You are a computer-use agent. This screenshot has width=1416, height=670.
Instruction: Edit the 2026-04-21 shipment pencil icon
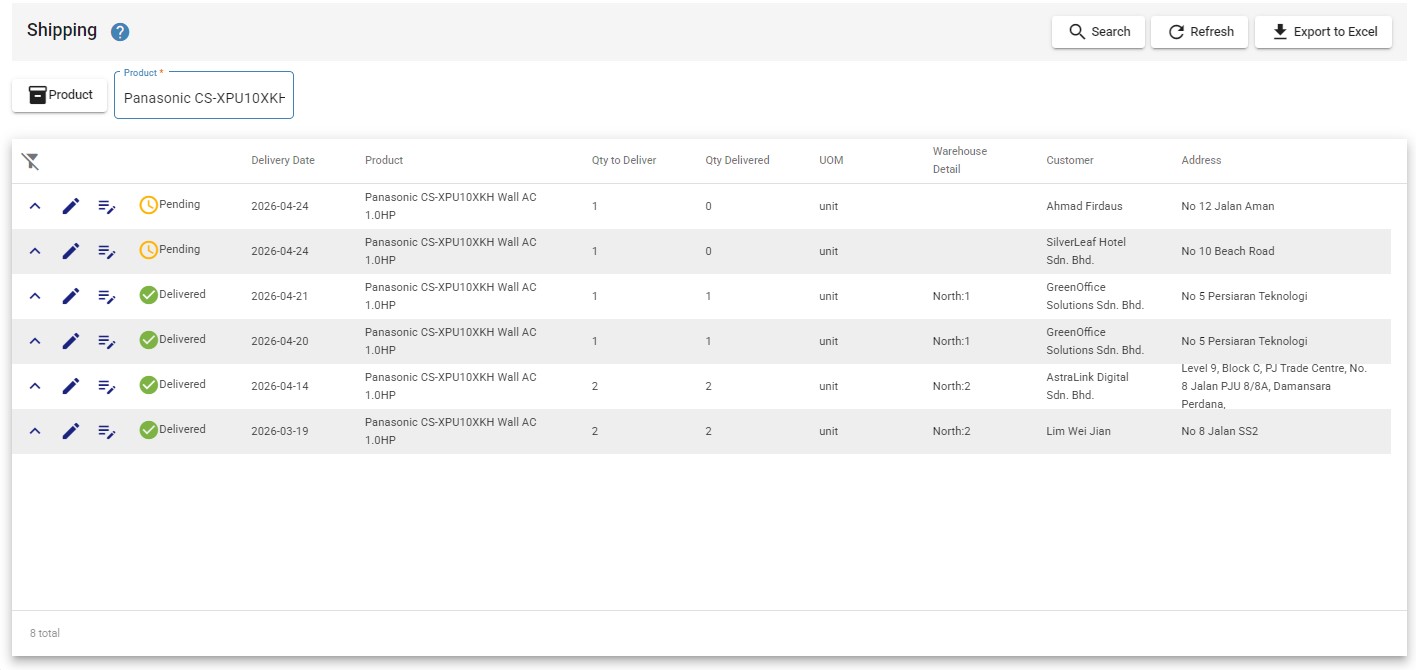click(x=71, y=297)
